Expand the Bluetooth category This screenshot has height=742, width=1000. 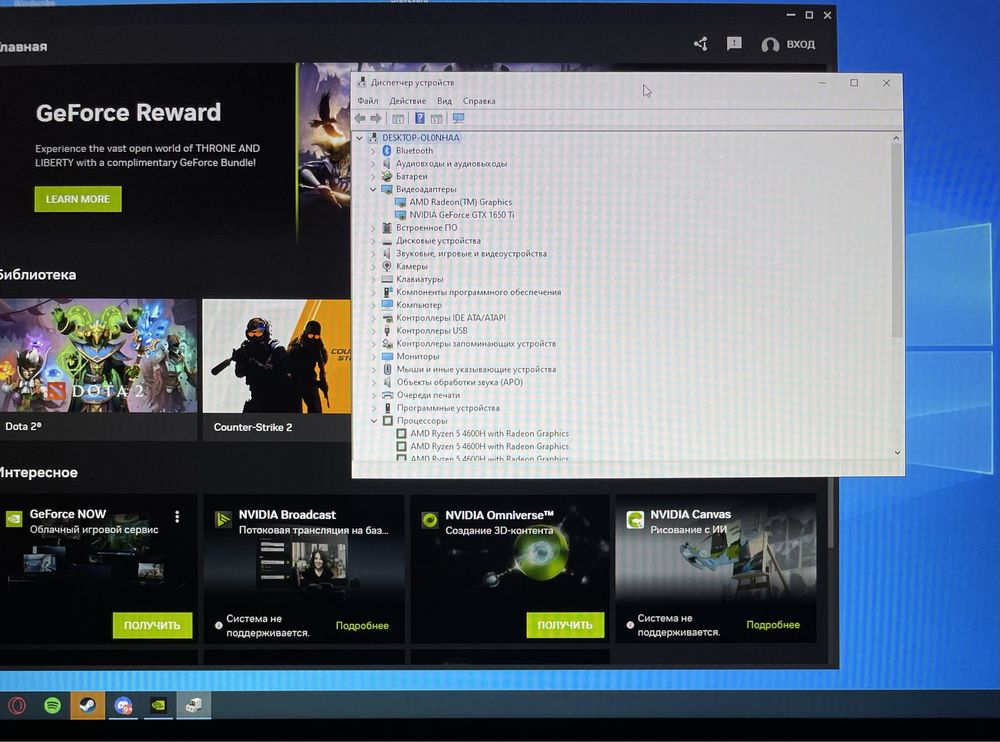point(373,151)
